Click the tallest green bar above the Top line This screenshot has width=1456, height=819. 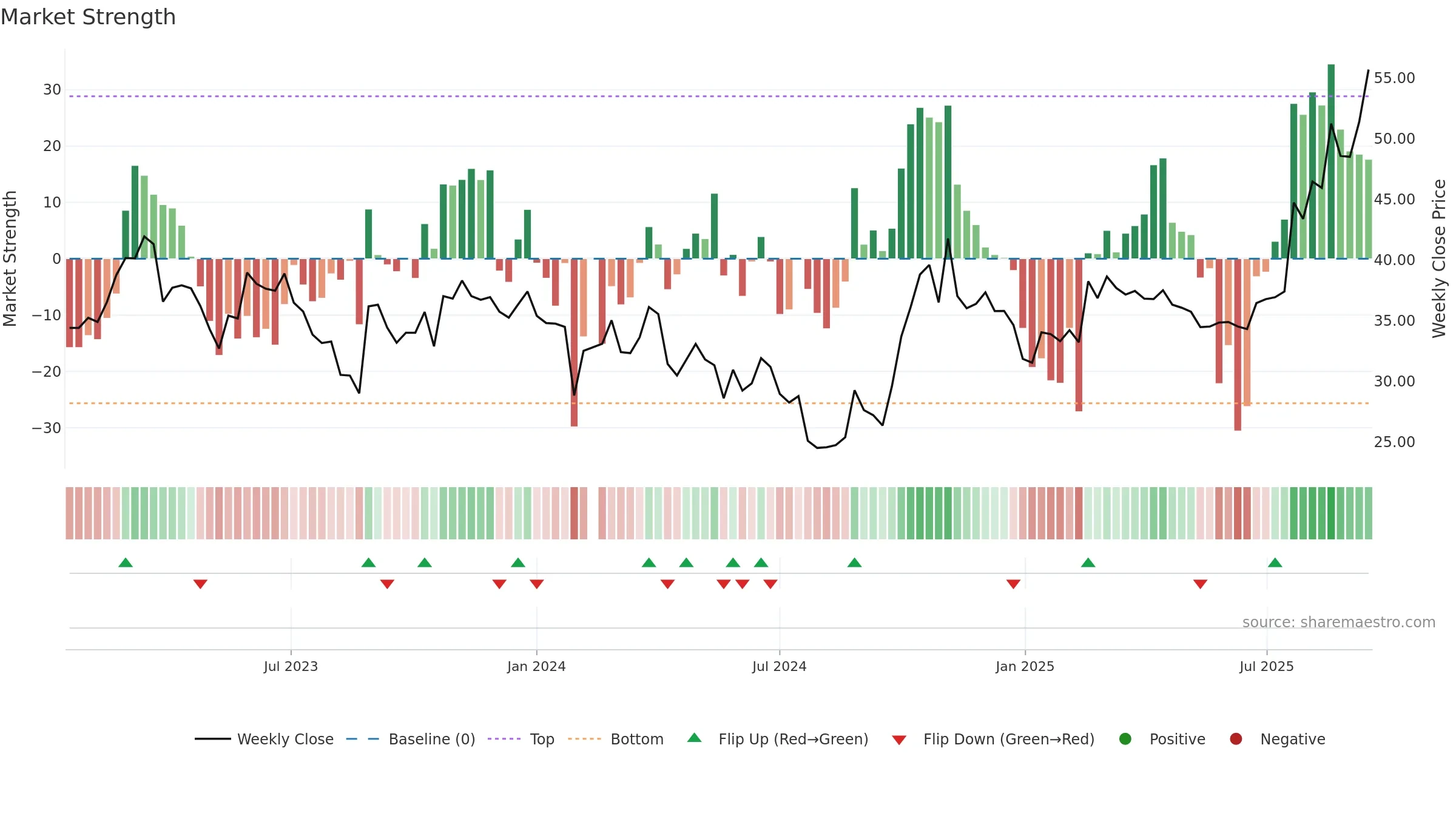(1331, 161)
